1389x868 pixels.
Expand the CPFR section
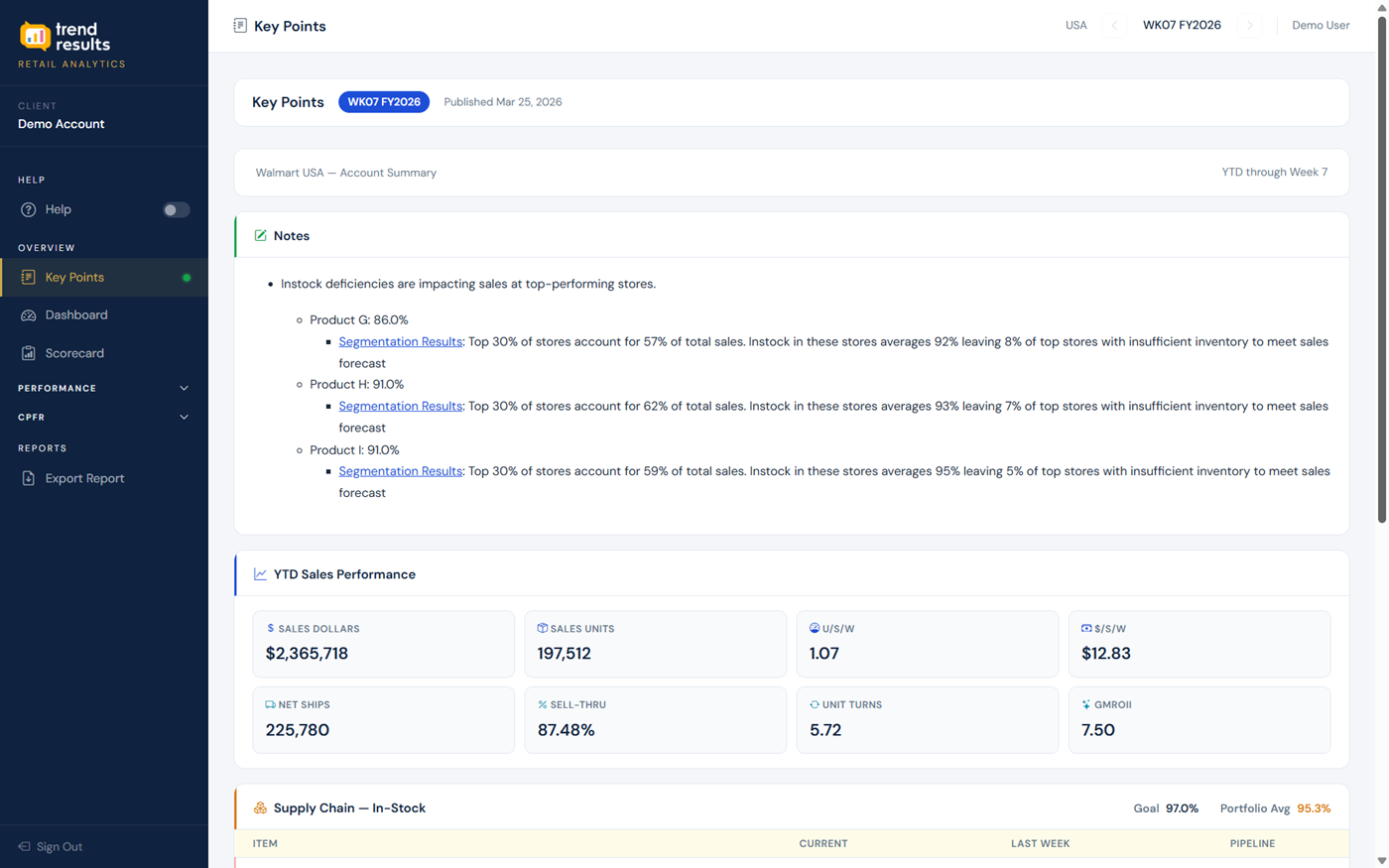coord(184,418)
